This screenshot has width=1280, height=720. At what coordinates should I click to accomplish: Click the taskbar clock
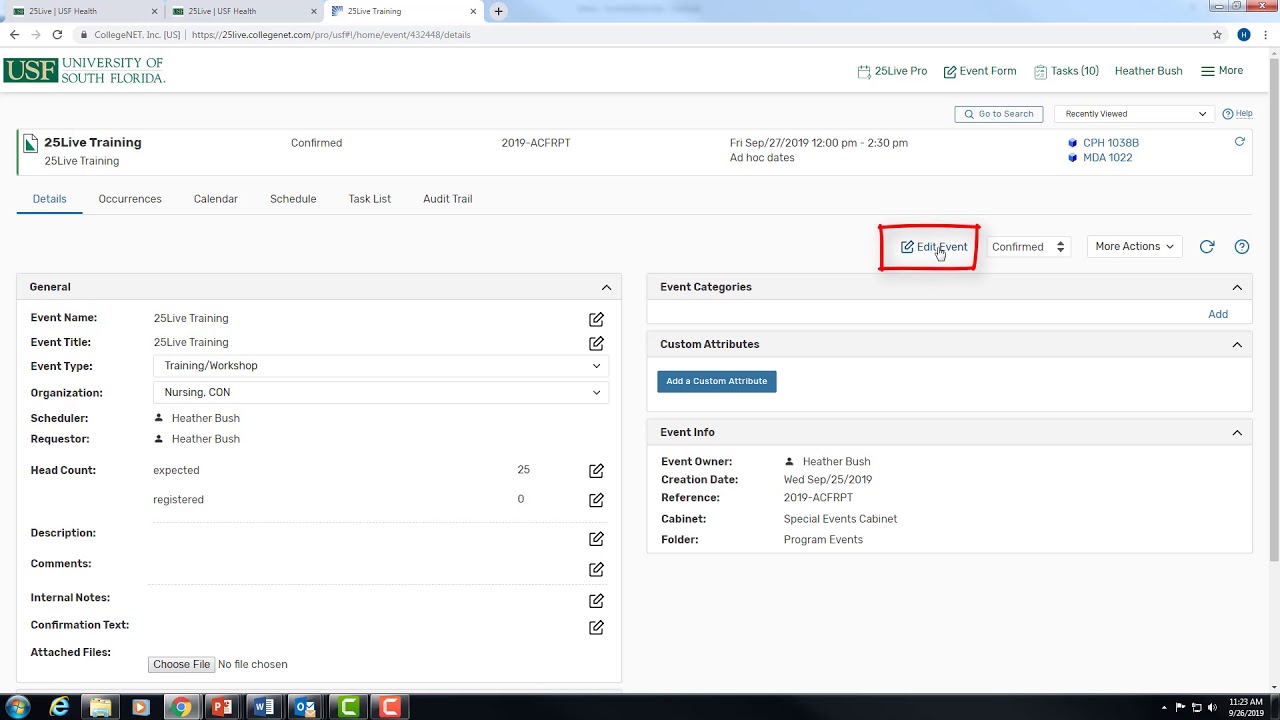(1244, 707)
